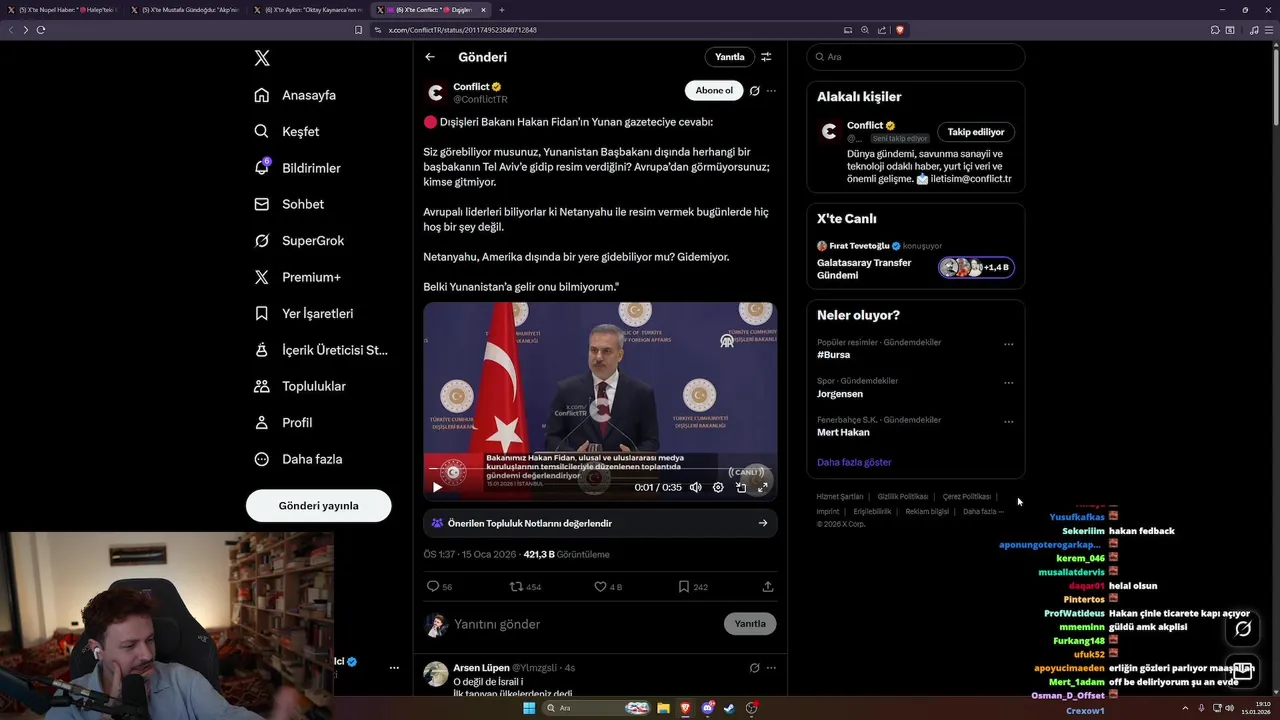This screenshot has width=1280, height=720.
Task: Open Grok floating button
Action: pos(1243,629)
